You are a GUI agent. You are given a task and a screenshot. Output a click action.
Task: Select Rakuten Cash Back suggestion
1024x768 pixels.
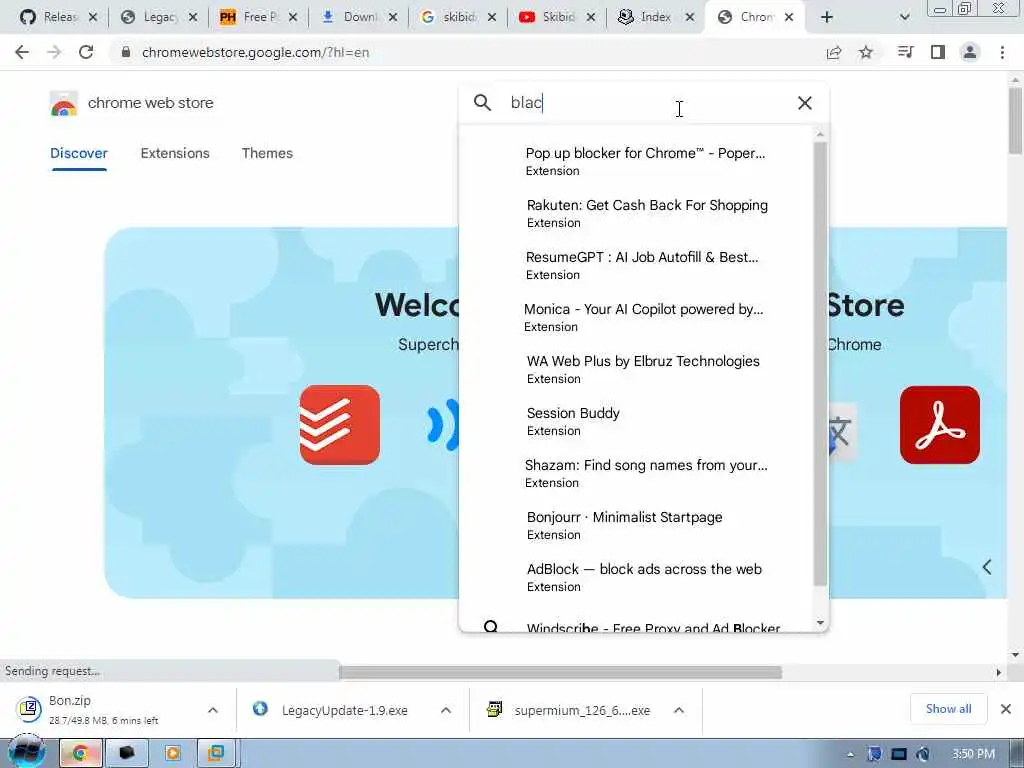(x=637, y=213)
